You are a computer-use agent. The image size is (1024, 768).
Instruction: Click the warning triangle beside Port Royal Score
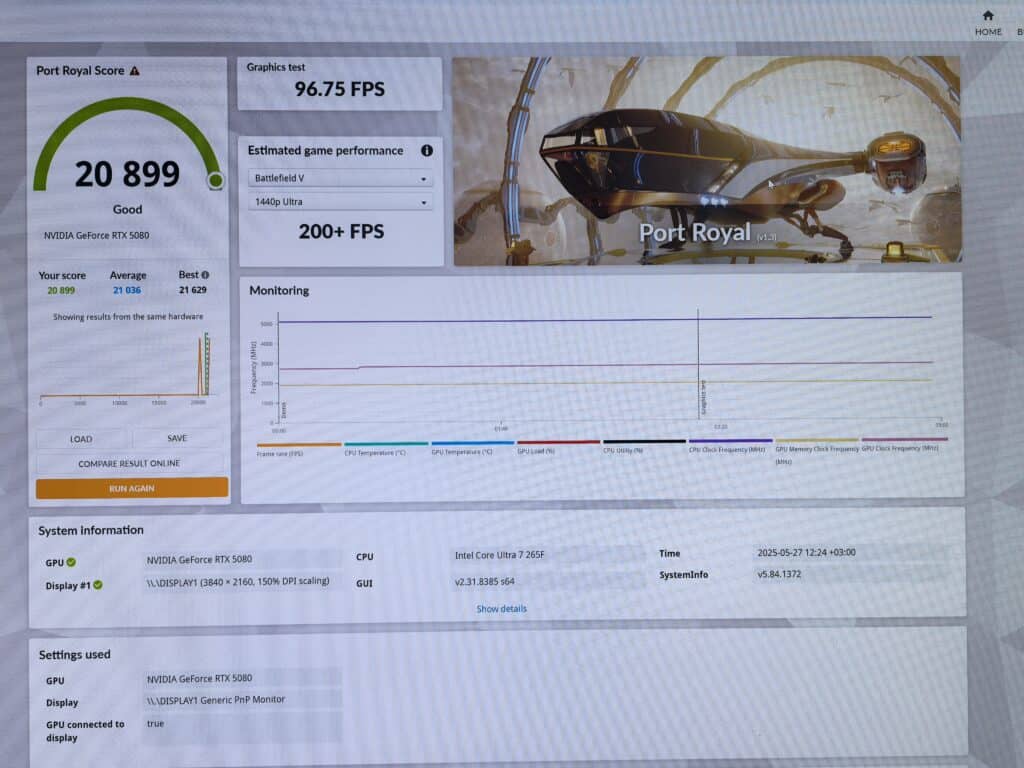[135, 71]
